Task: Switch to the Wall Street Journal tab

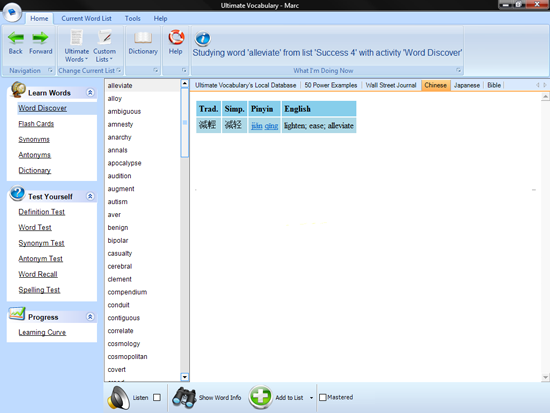Action: tap(391, 85)
